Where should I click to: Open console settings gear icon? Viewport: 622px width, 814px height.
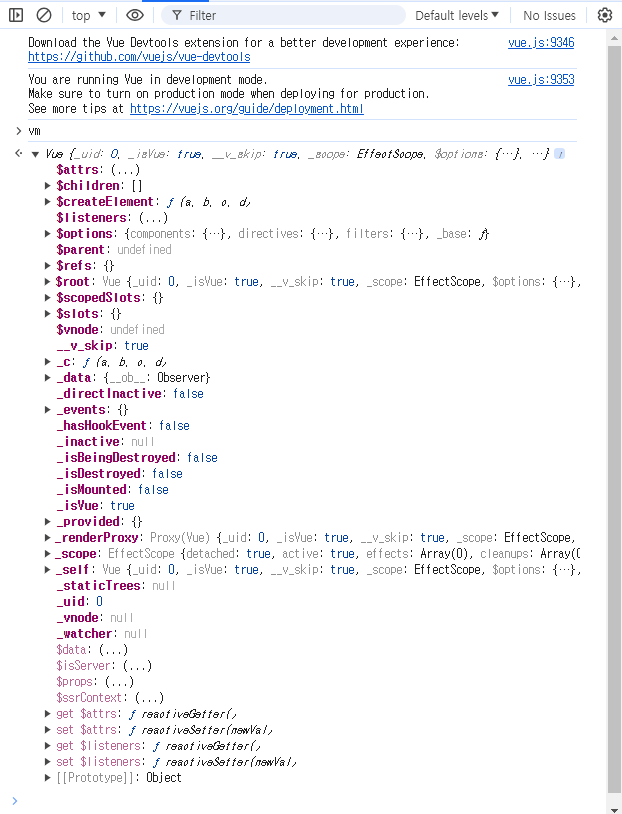point(605,16)
